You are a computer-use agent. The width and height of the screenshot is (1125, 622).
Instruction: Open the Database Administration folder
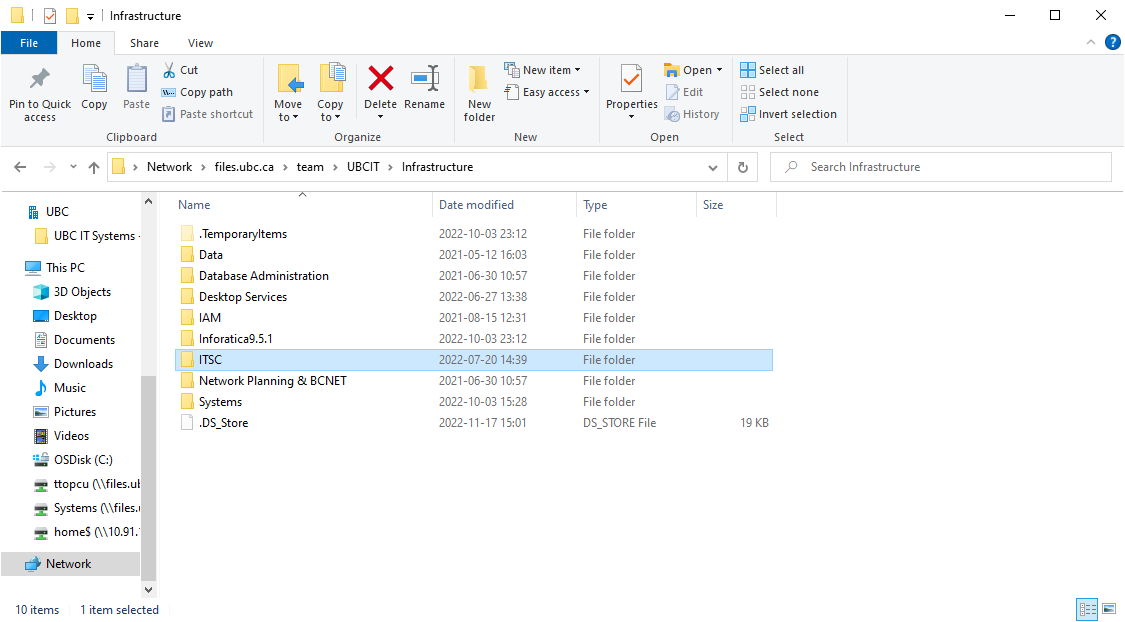pos(263,276)
